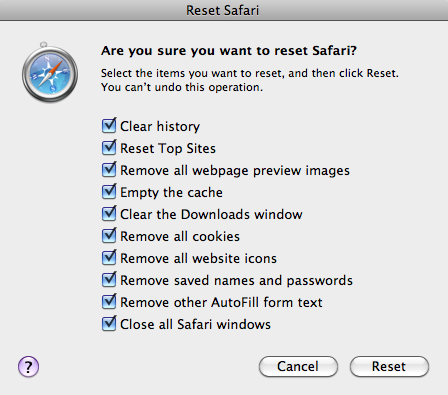Toggle the Empty the cache checkbox
Screen dimensions: 448x395
[x=109, y=192]
